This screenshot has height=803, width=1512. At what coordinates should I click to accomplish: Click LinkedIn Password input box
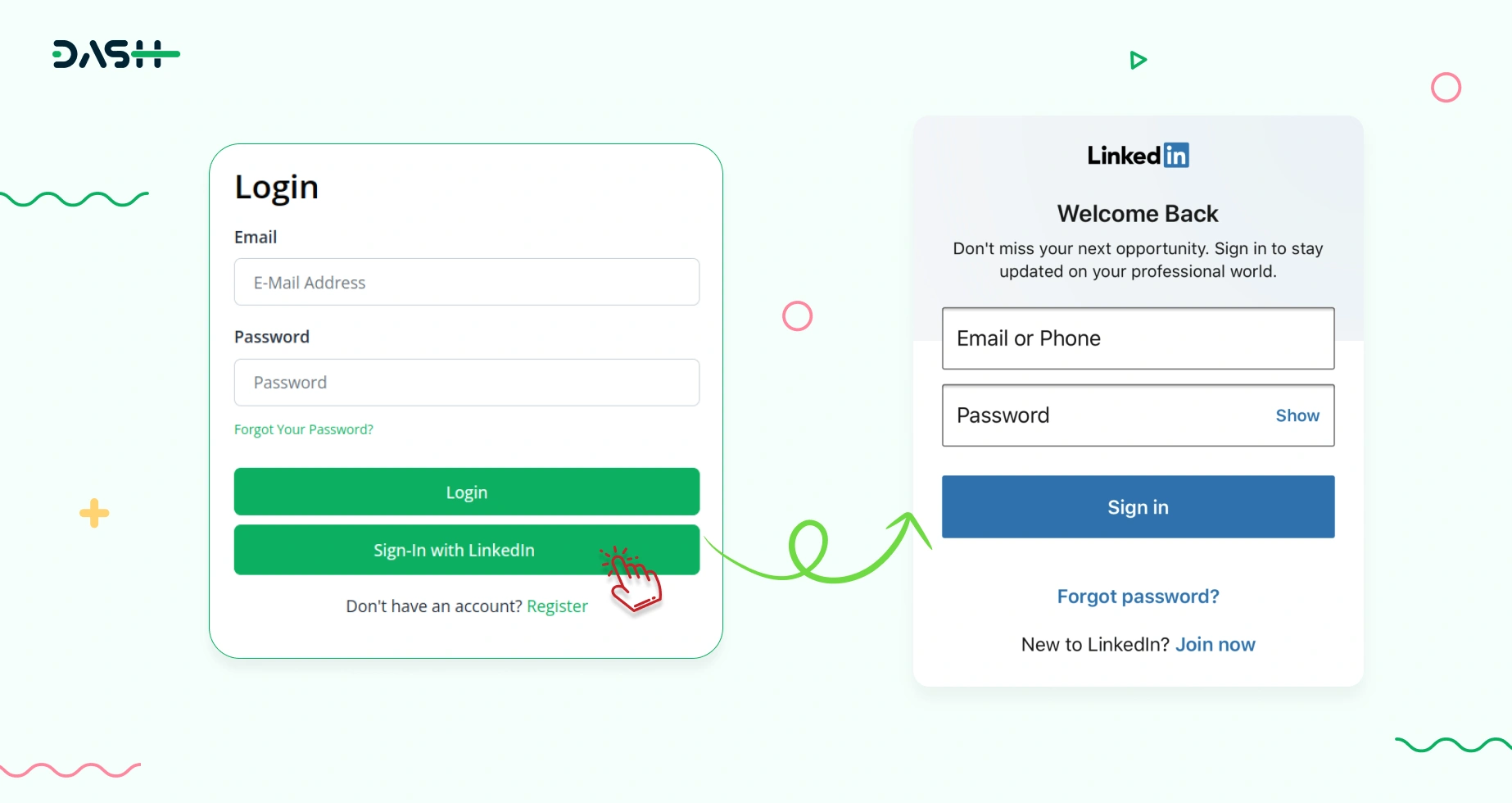(x=1098, y=415)
